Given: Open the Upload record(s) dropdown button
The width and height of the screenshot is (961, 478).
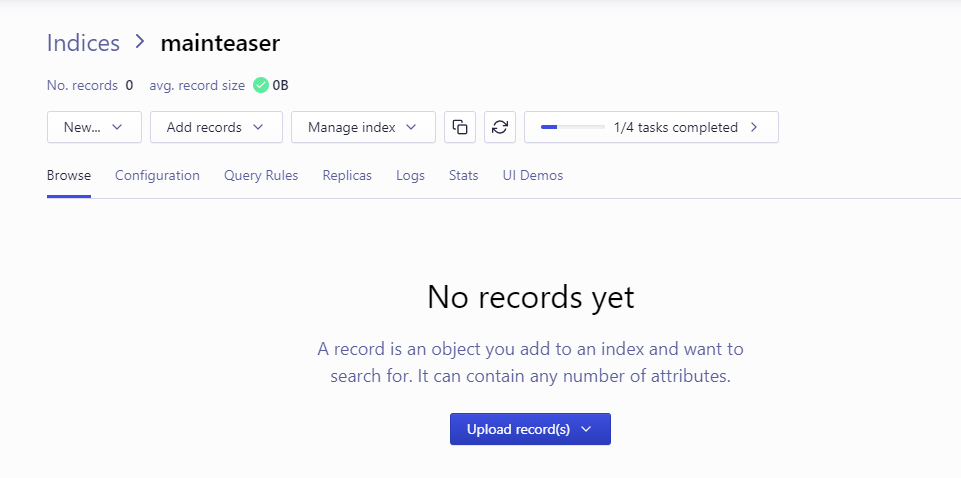Looking at the screenshot, I should [x=530, y=429].
